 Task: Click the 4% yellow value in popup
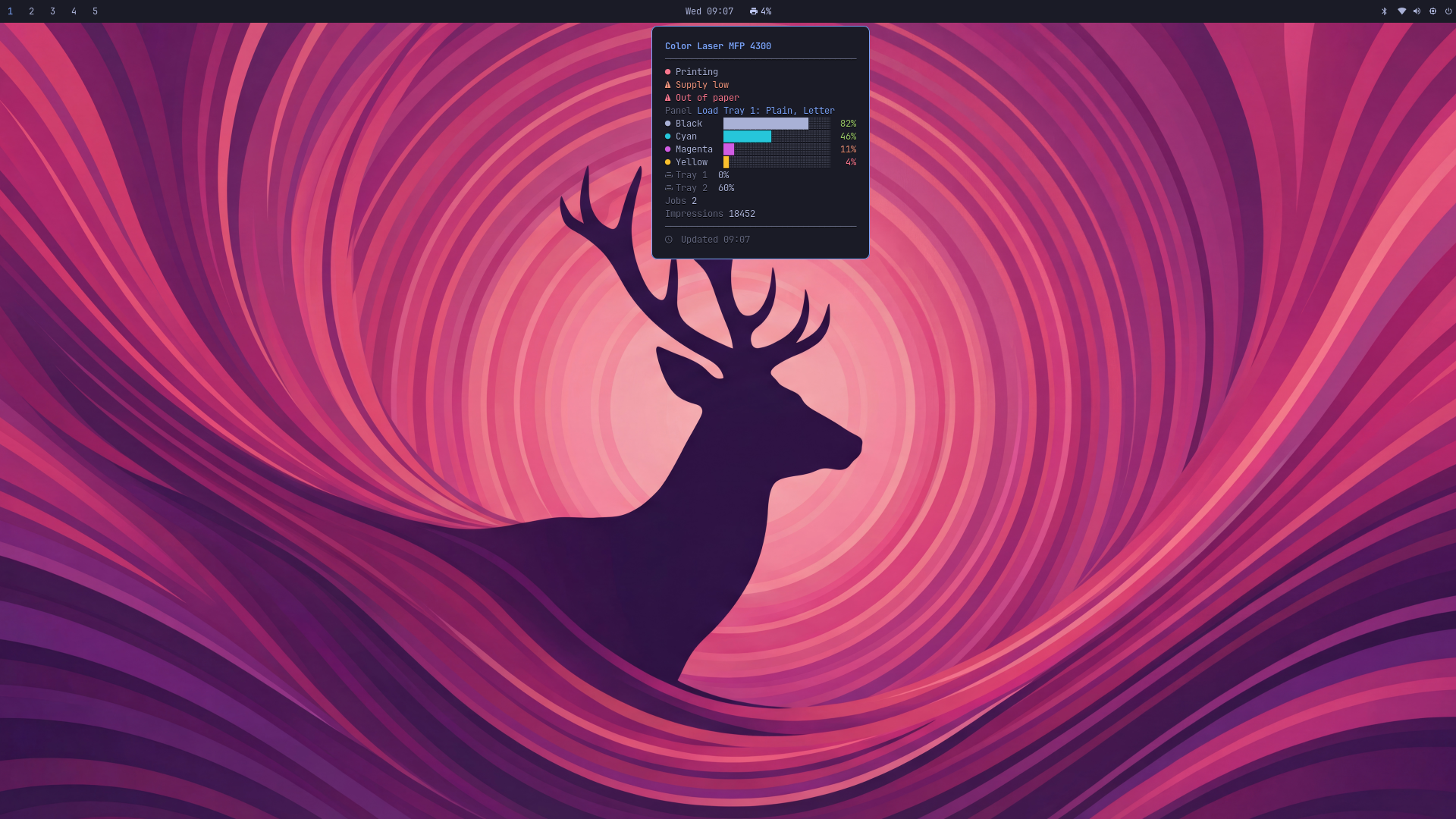(x=851, y=162)
